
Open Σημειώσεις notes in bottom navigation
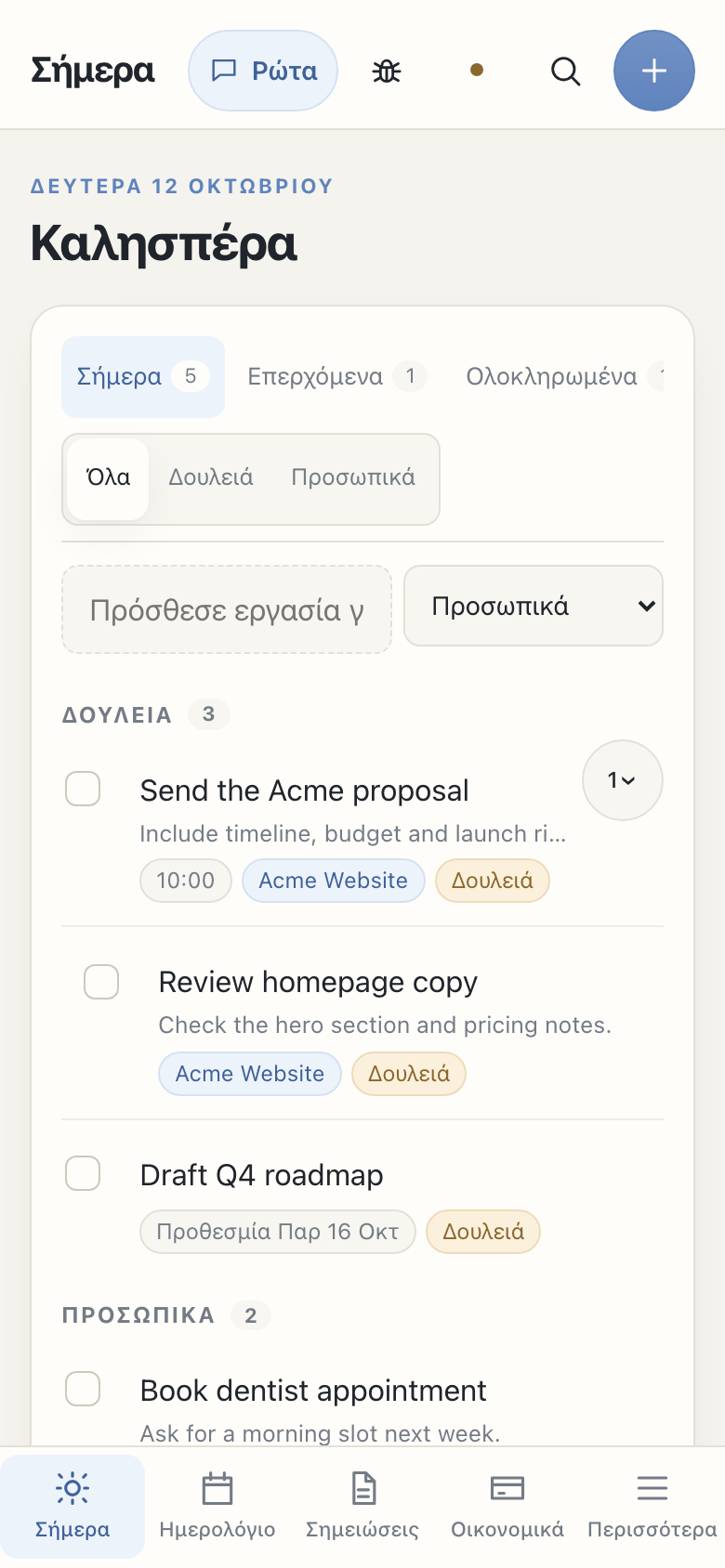pos(362,1506)
